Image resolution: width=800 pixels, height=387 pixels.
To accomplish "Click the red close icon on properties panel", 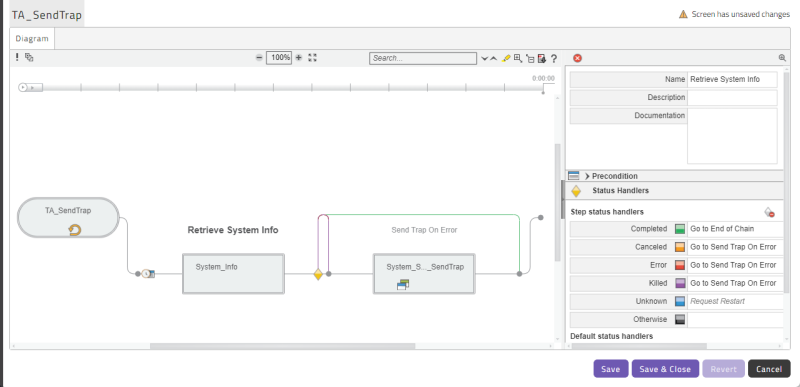I will click(x=578, y=58).
